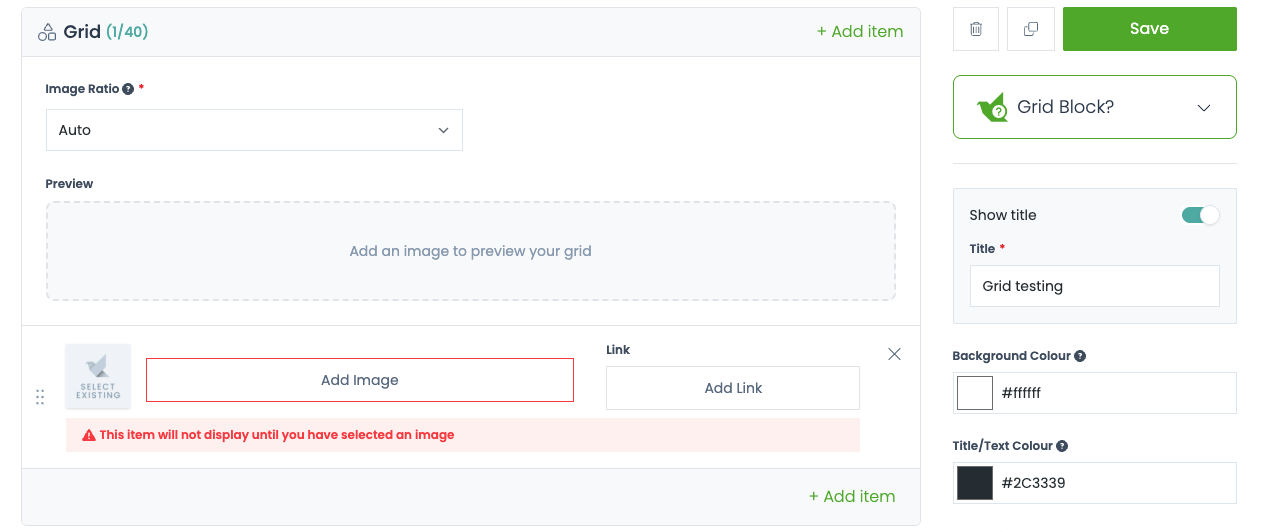1266x532 pixels.
Task: Click the Background Colour help icon
Action: [x=1080, y=356]
